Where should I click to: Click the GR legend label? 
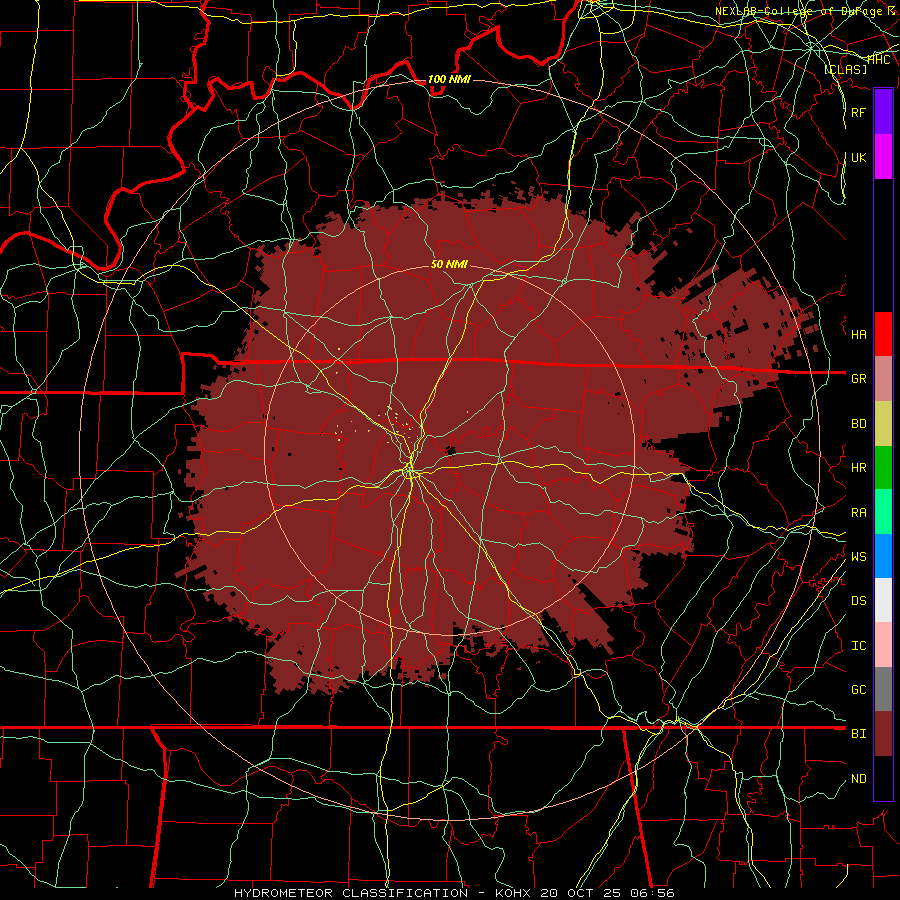[858, 379]
